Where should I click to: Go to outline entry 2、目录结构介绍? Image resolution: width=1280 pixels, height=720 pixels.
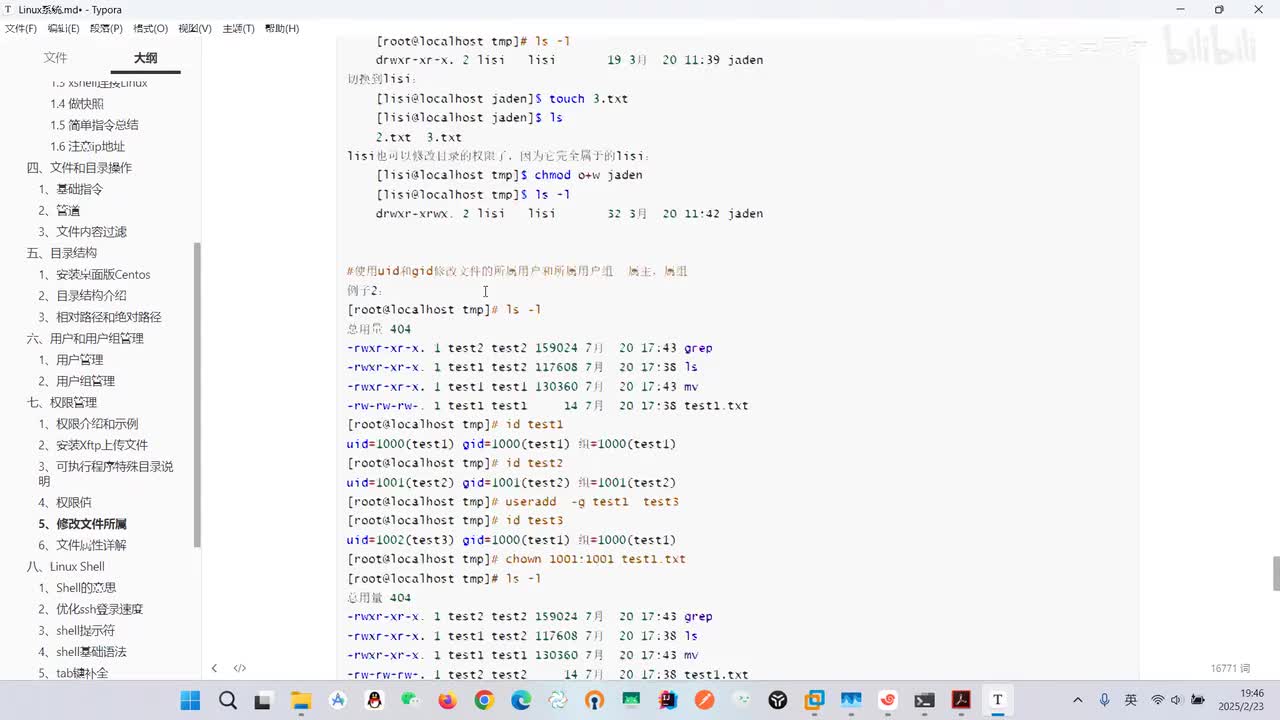[x=83, y=296]
